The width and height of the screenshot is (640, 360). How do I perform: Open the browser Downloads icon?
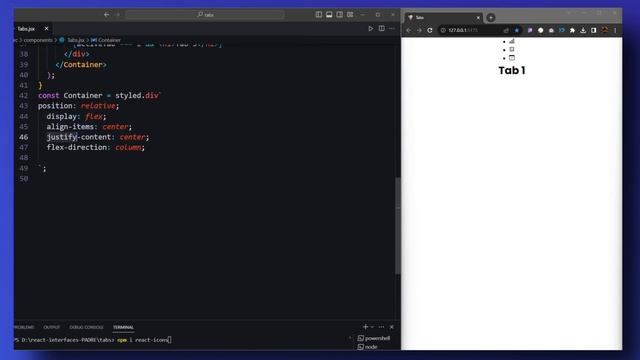[x=583, y=30]
